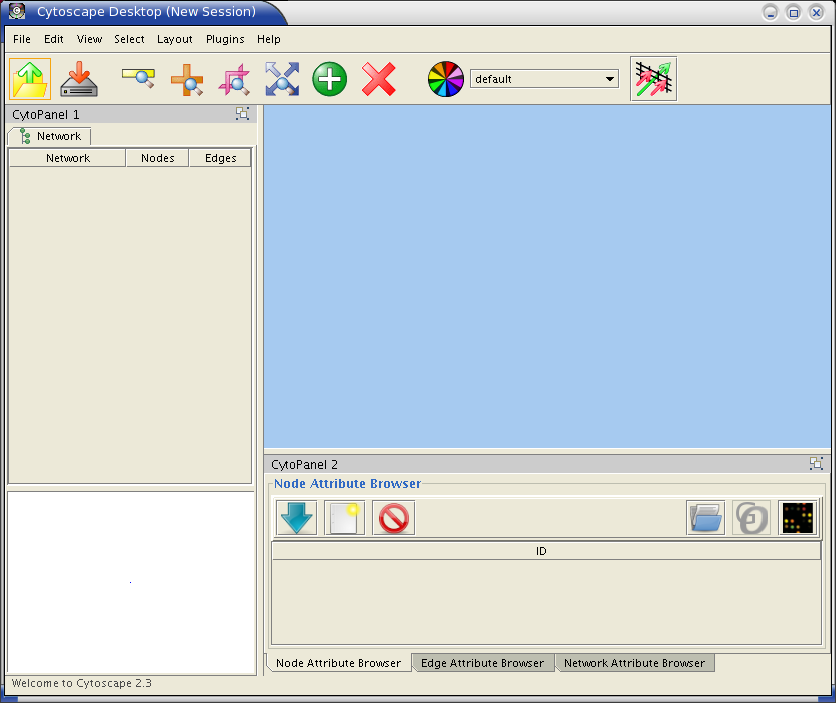The height and width of the screenshot is (703, 836).
Task: Open the default visual style dropdown
Action: [x=544, y=79]
